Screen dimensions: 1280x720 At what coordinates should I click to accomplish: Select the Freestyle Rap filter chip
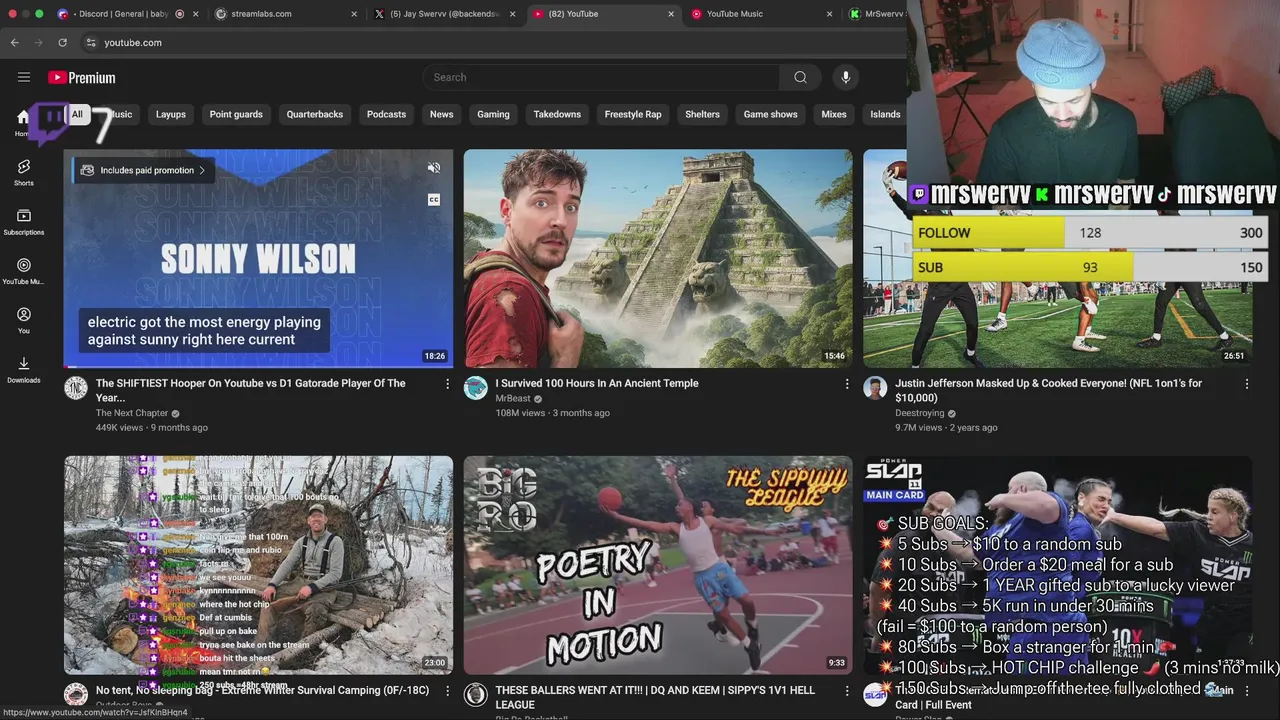[x=633, y=114]
